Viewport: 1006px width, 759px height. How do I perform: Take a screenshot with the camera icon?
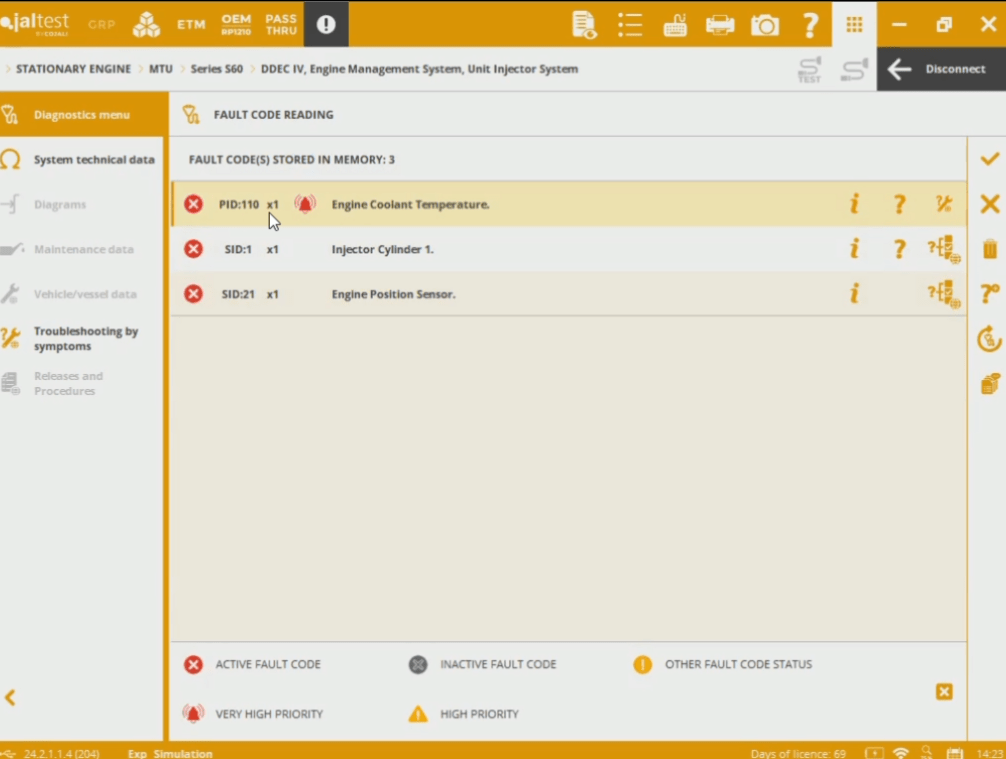pos(765,25)
